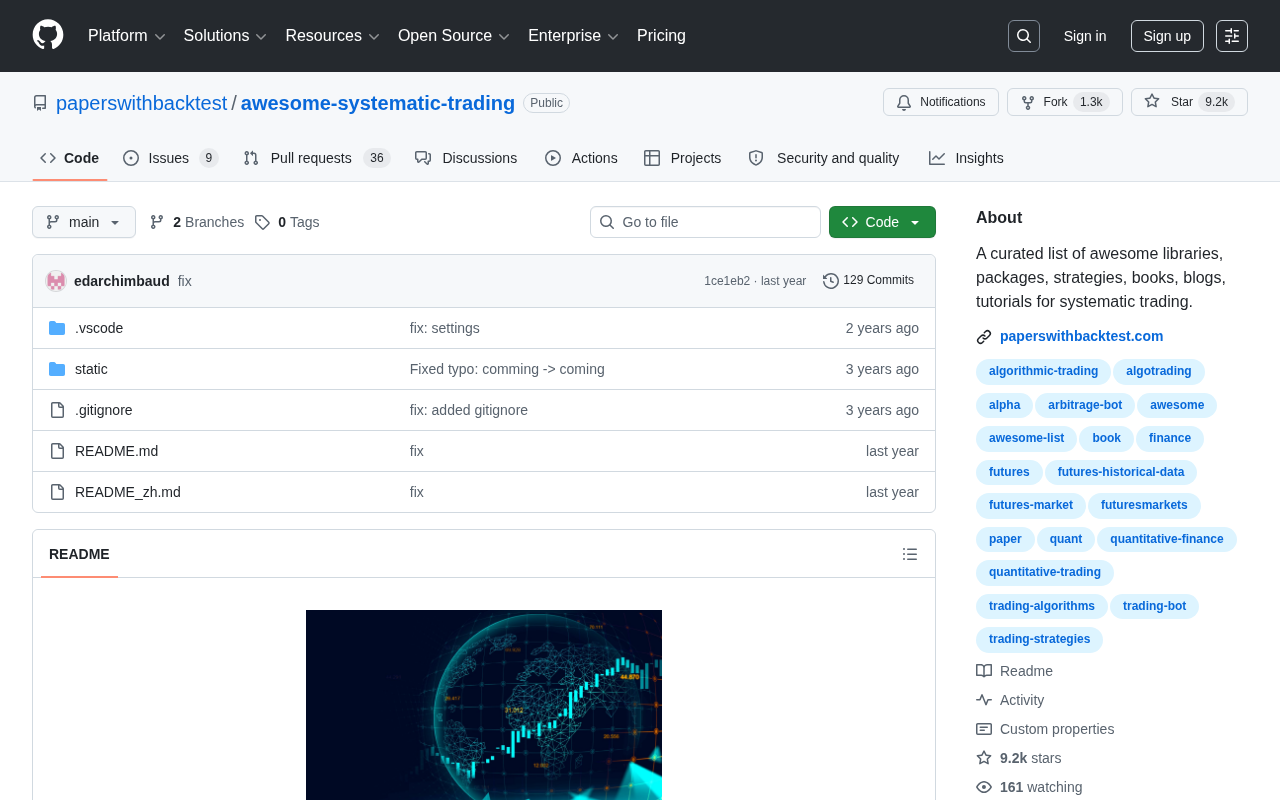This screenshot has height=800, width=1280.
Task: Select the arbitrage-bot topic tag
Action: (1085, 405)
